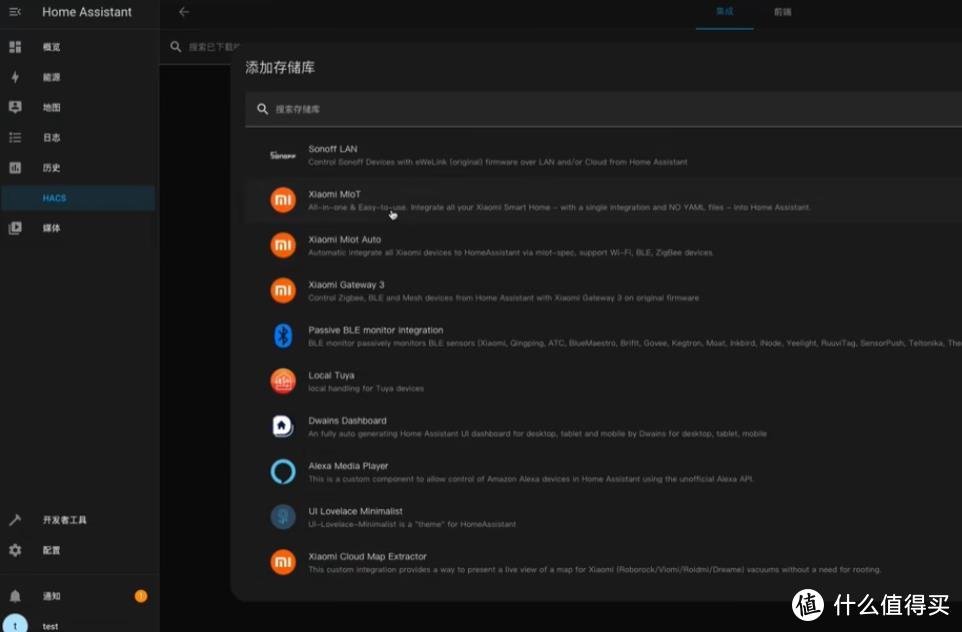
Task: Collapse the Home Assistant sidebar menu icon
Action: 15,12
